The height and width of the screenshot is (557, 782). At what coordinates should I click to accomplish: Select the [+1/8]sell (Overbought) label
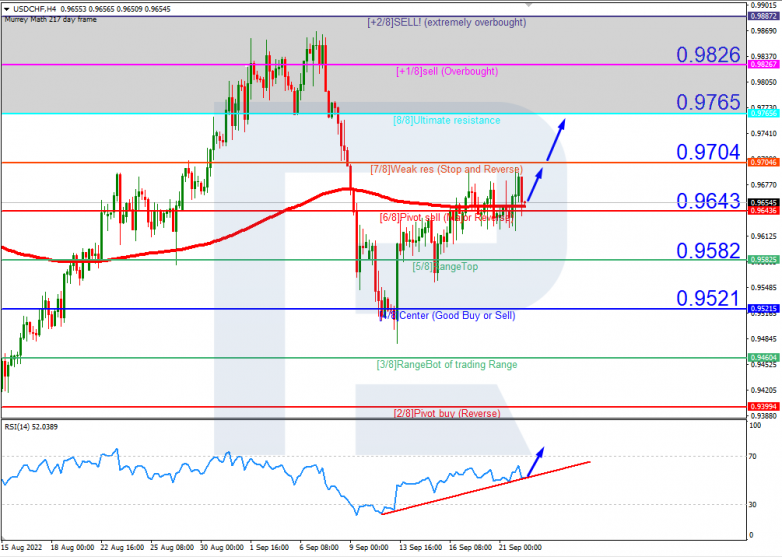pyautogui.click(x=447, y=72)
